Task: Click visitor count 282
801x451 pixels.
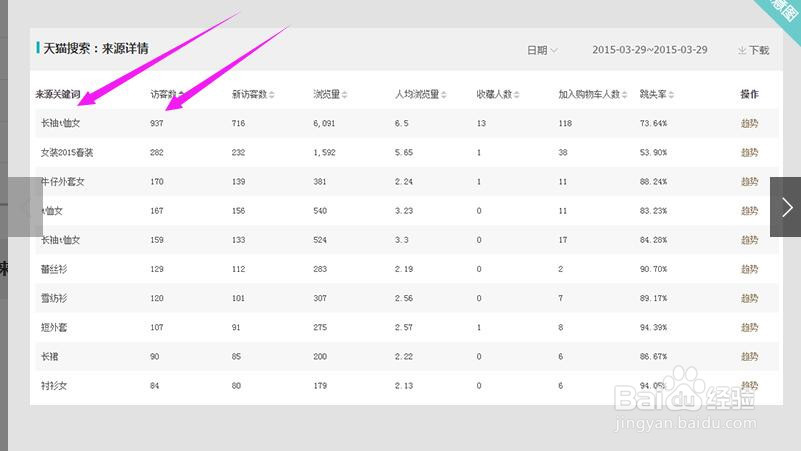Action: (x=157, y=152)
